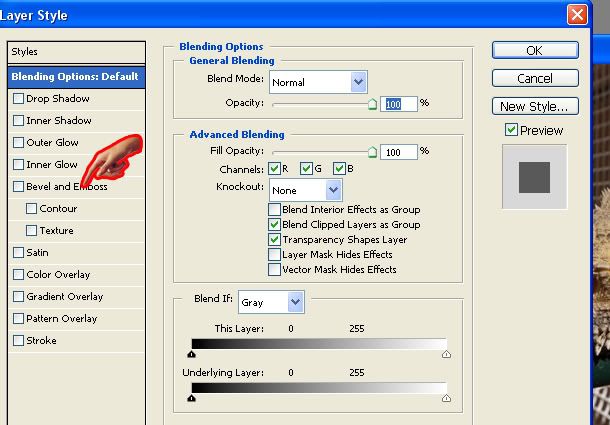Enable the Drop Shadow checkbox

point(18,98)
